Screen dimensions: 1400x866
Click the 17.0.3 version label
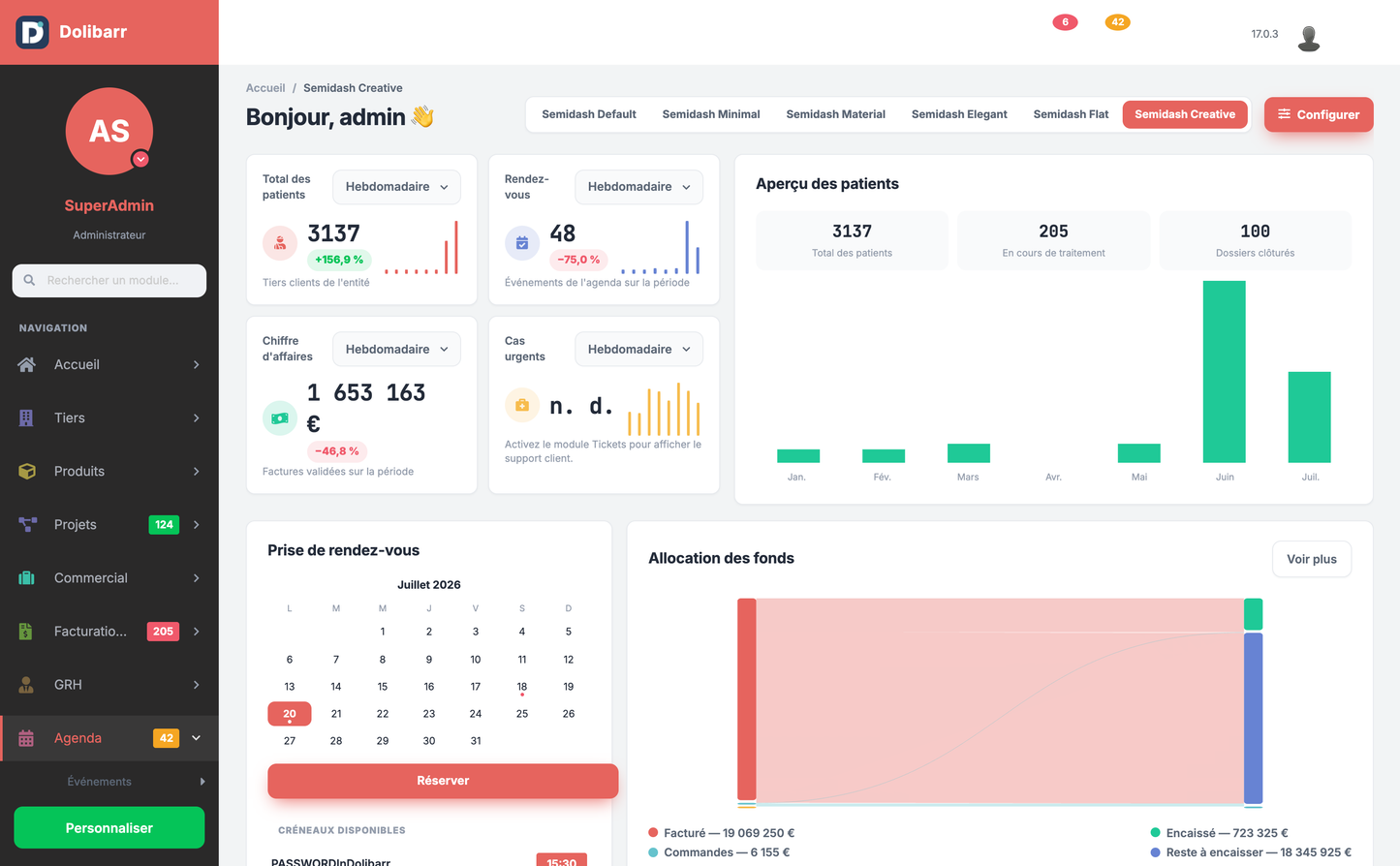[x=1264, y=34]
